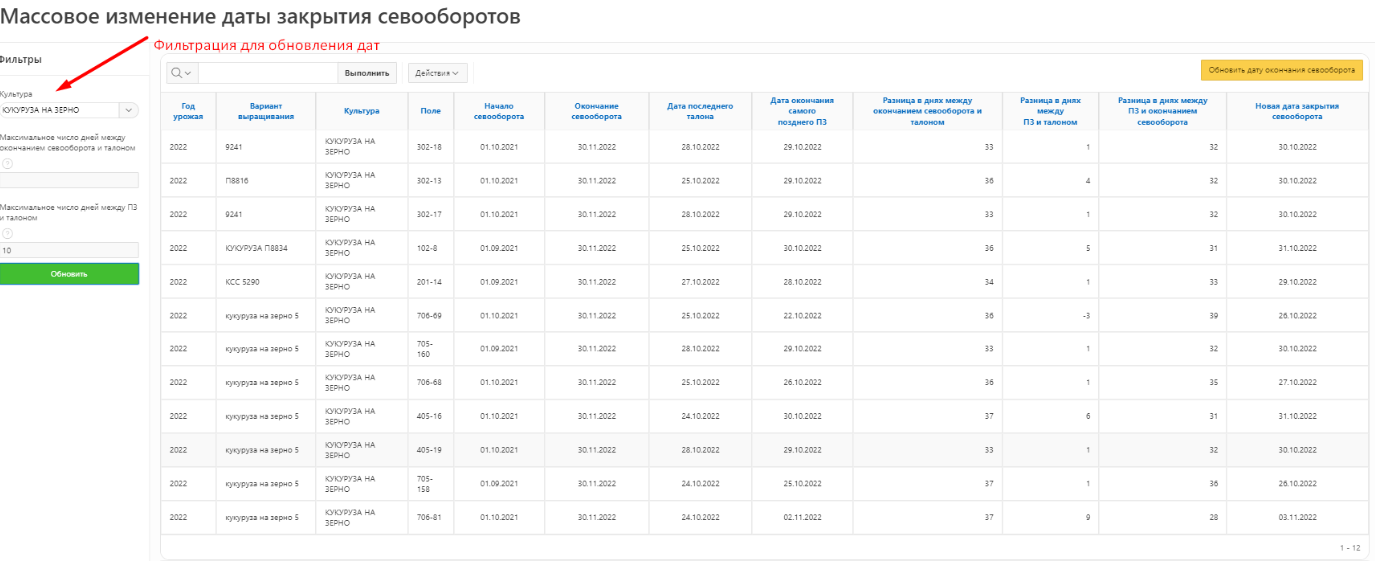
Task: Expand the Действия actions menu
Action: coord(438,73)
